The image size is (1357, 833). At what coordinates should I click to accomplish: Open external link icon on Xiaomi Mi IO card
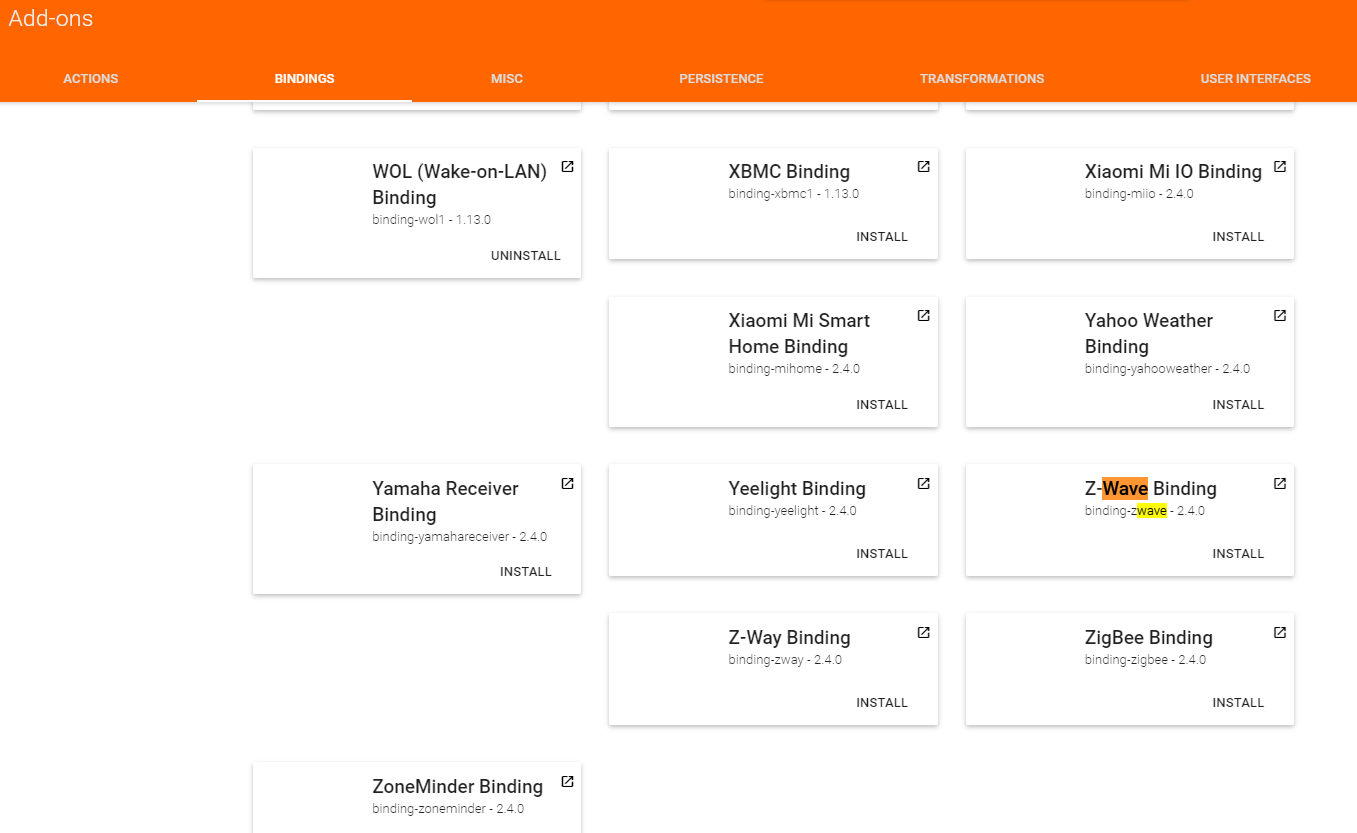tap(1279, 167)
